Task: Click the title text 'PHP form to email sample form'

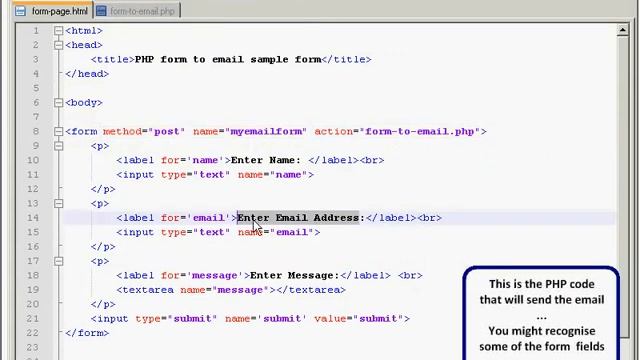Action: 228,60
